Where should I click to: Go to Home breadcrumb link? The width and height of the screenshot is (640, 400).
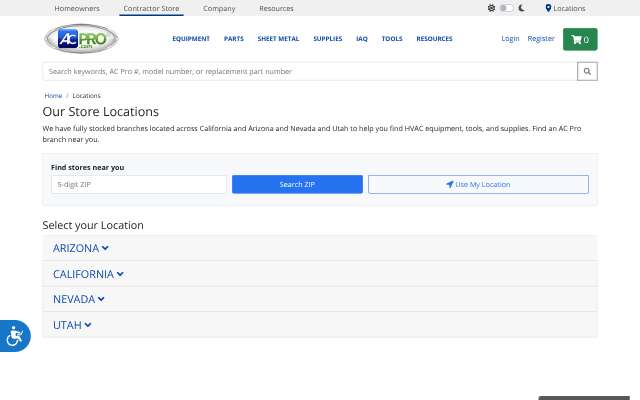[53, 96]
